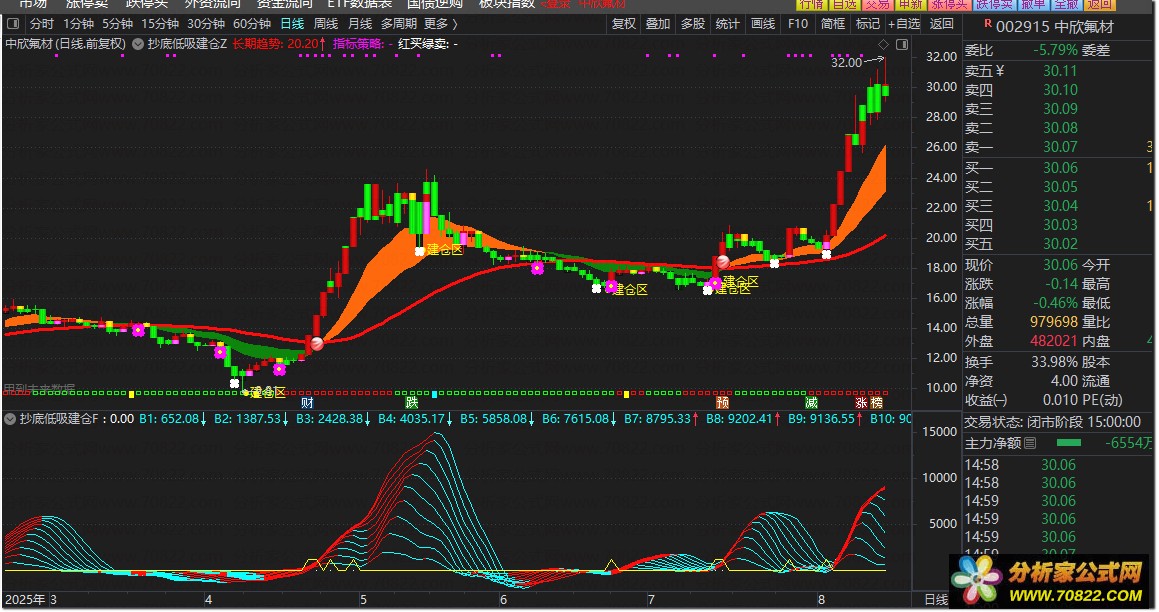
Task: Switch to the 15分钟 period tab
Action: (160, 24)
